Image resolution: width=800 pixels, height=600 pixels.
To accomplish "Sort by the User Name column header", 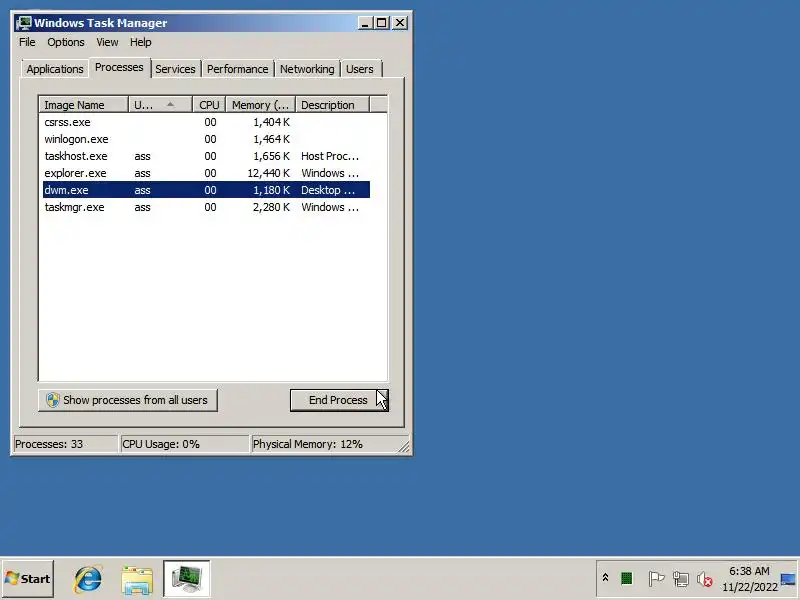I will tap(160, 105).
